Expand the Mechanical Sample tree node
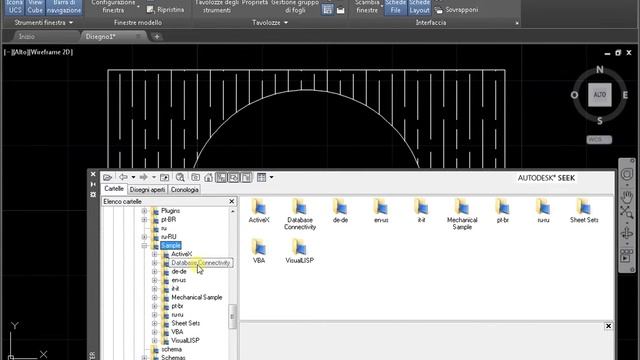Image resolution: width=640 pixels, height=360 pixels. [154, 298]
